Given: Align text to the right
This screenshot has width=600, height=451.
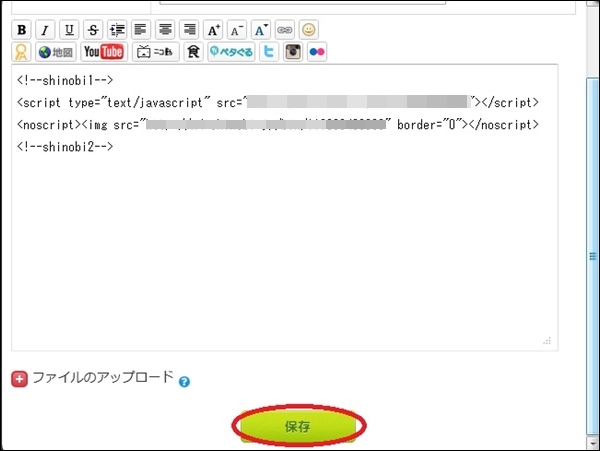Looking at the screenshot, I should tap(189, 30).
